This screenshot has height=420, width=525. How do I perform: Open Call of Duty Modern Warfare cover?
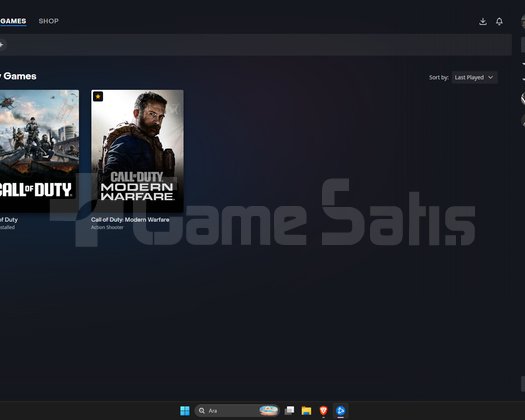pyautogui.click(x=137, y=151)
